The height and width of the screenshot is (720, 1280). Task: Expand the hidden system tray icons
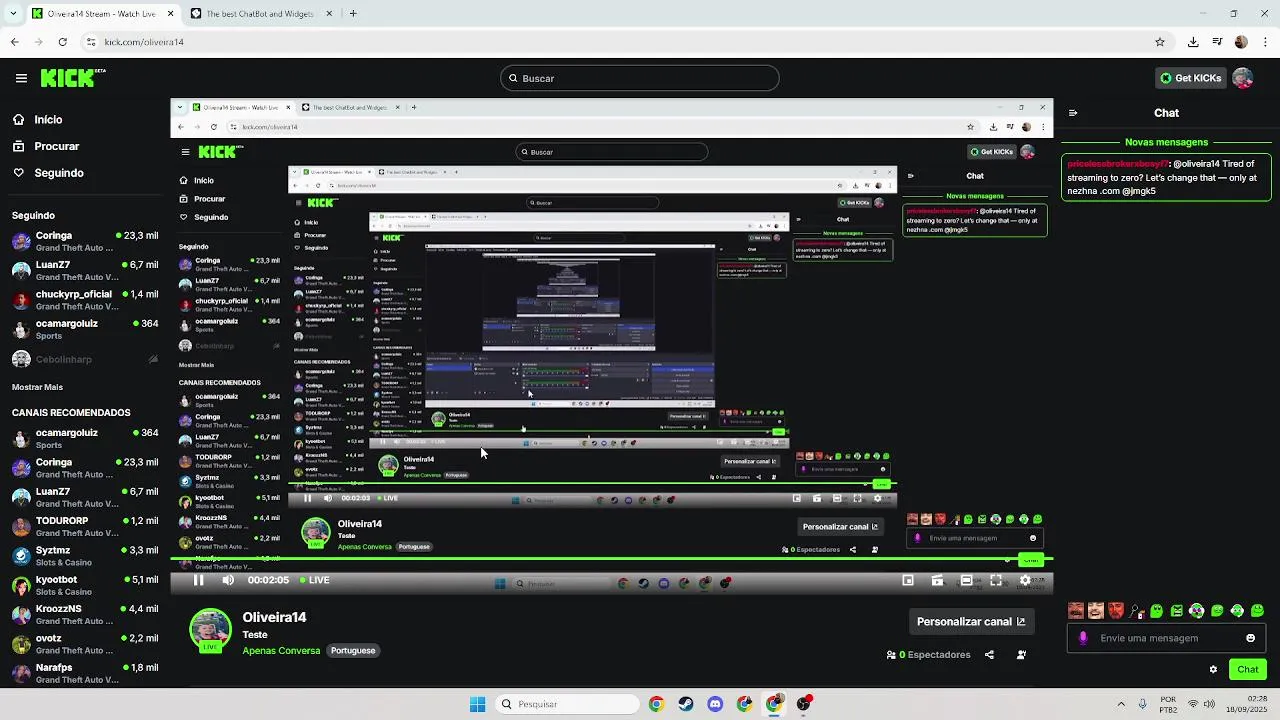pos(1121,704)
